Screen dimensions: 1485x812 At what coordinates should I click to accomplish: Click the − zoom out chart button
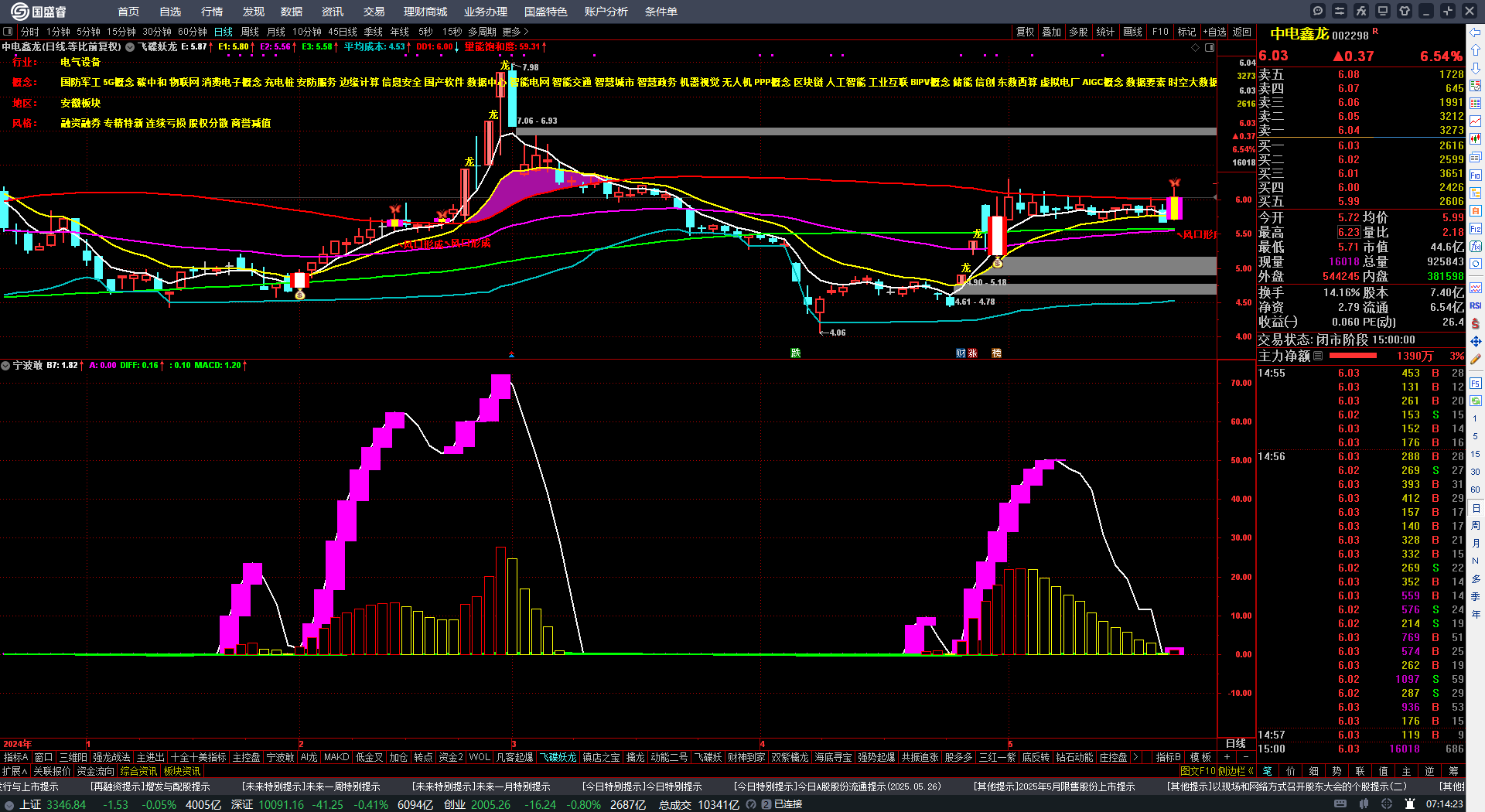coord(1245,757)
